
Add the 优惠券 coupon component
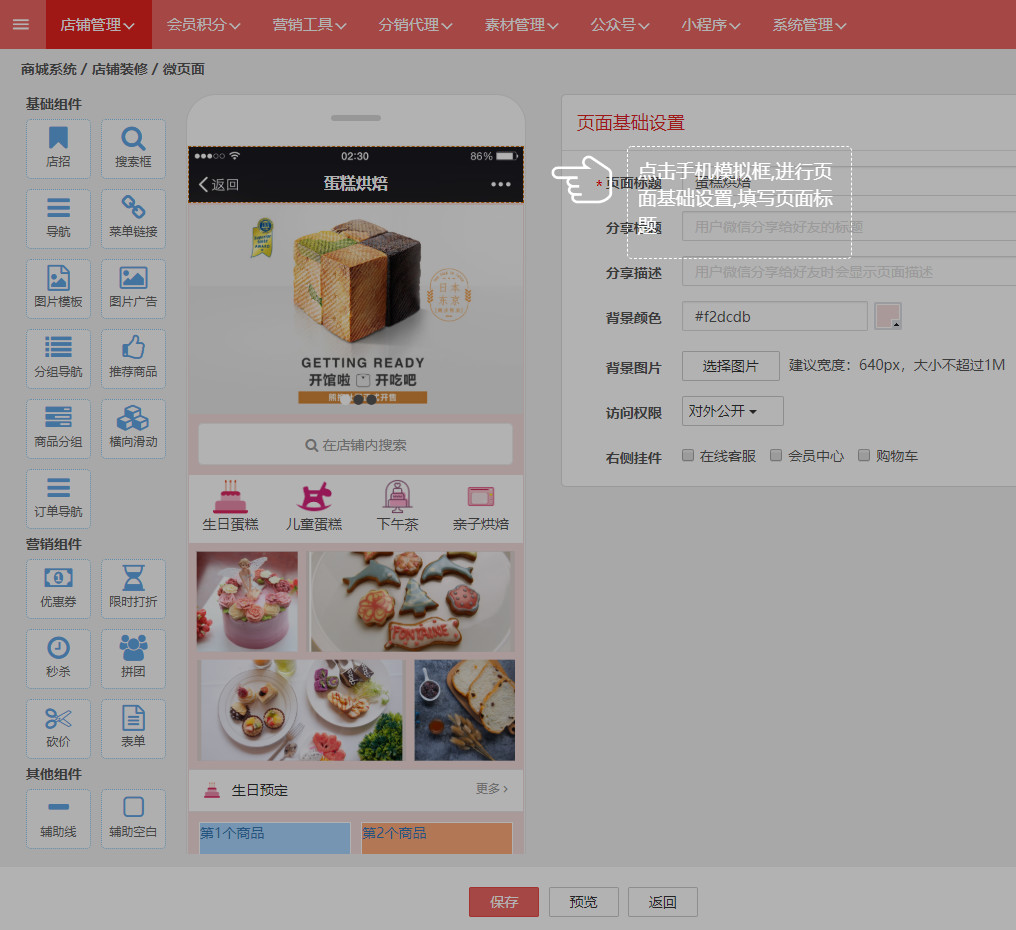click(58, 589)
